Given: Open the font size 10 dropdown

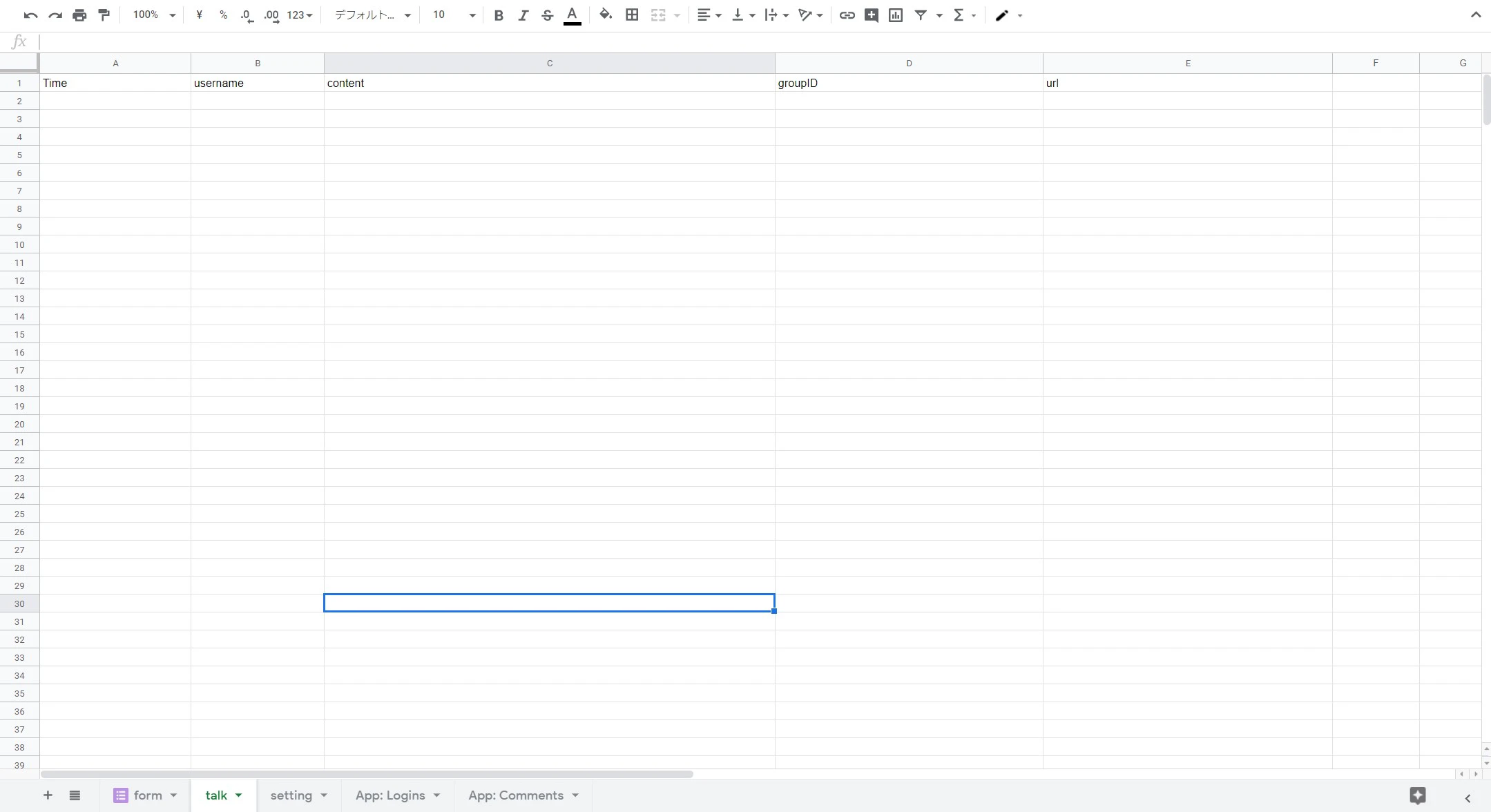Looking at the screenshot, I should (454, 14).
